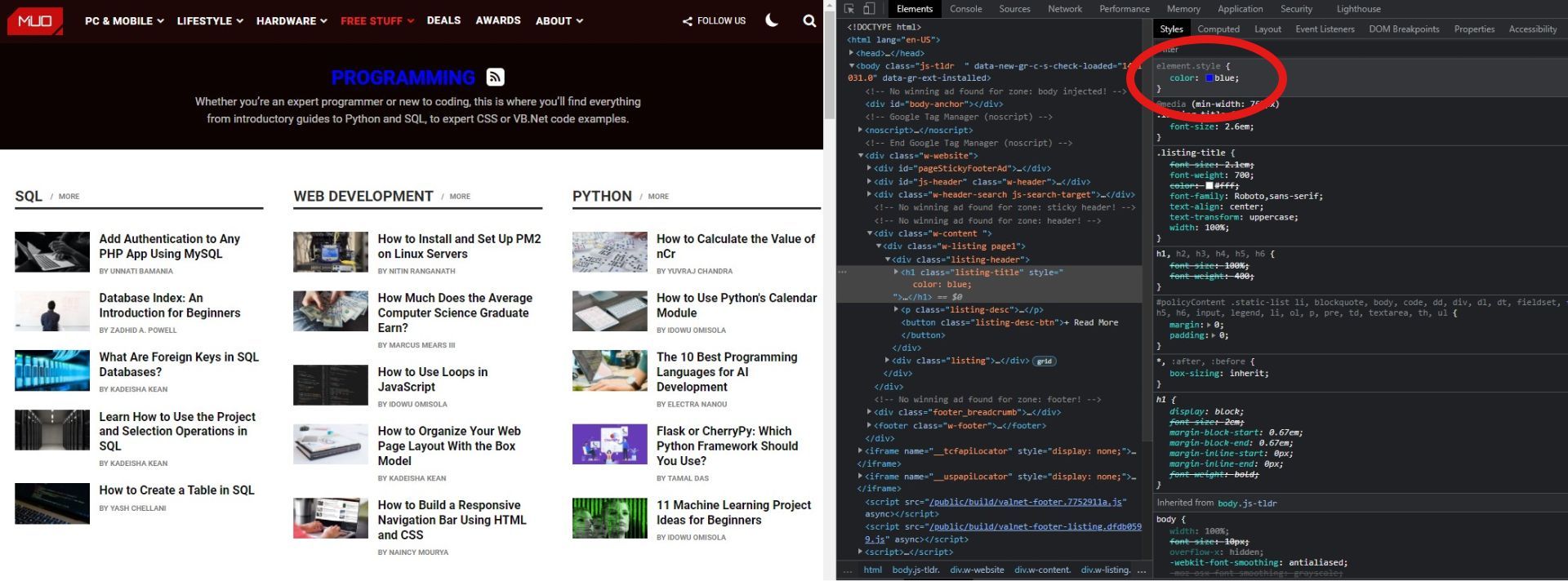1568x581 pixels.
Task: Expand div.w-header-search node
Action: (x=869, y=195)
